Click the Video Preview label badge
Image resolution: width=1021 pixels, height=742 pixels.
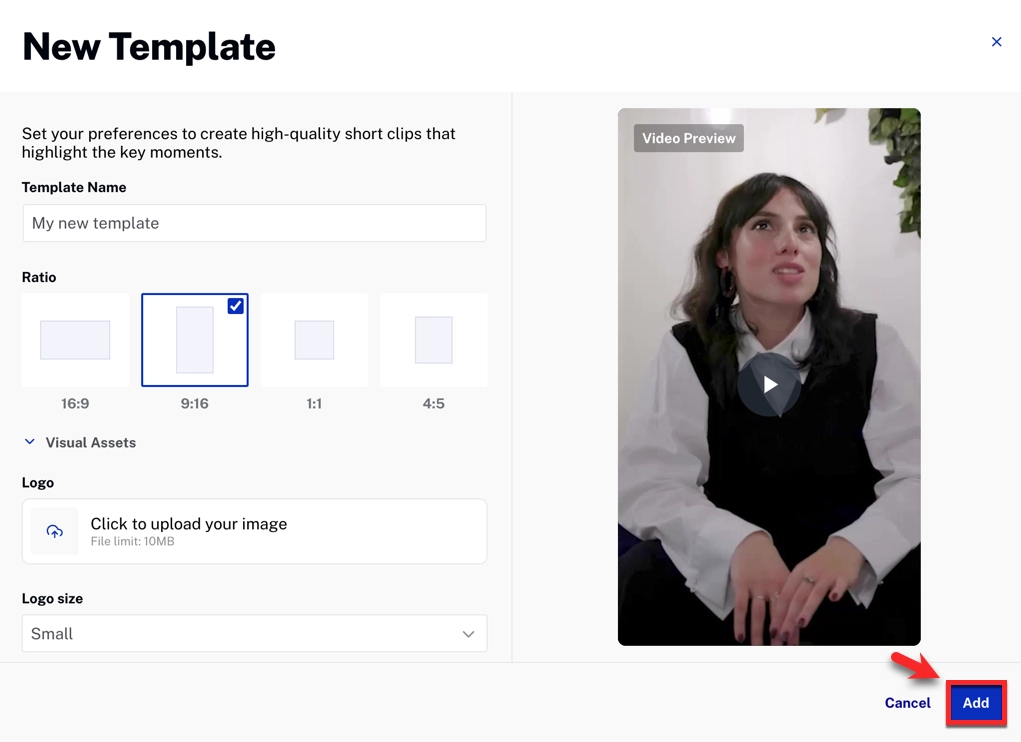coord(688,138)
